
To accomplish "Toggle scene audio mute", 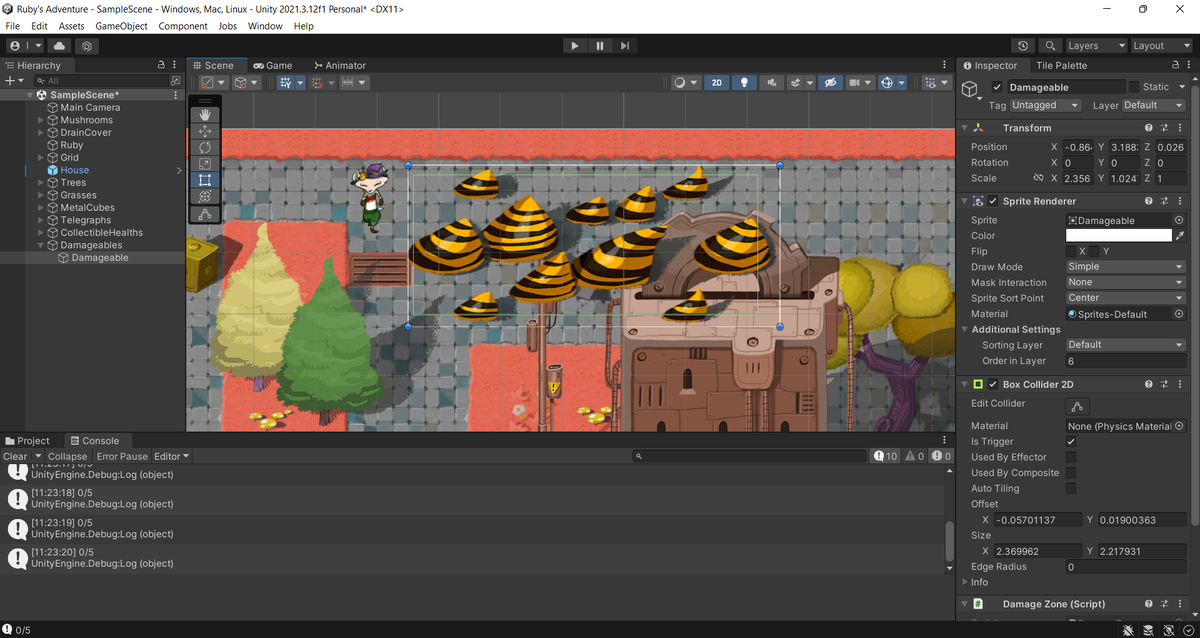I will 771,83.
